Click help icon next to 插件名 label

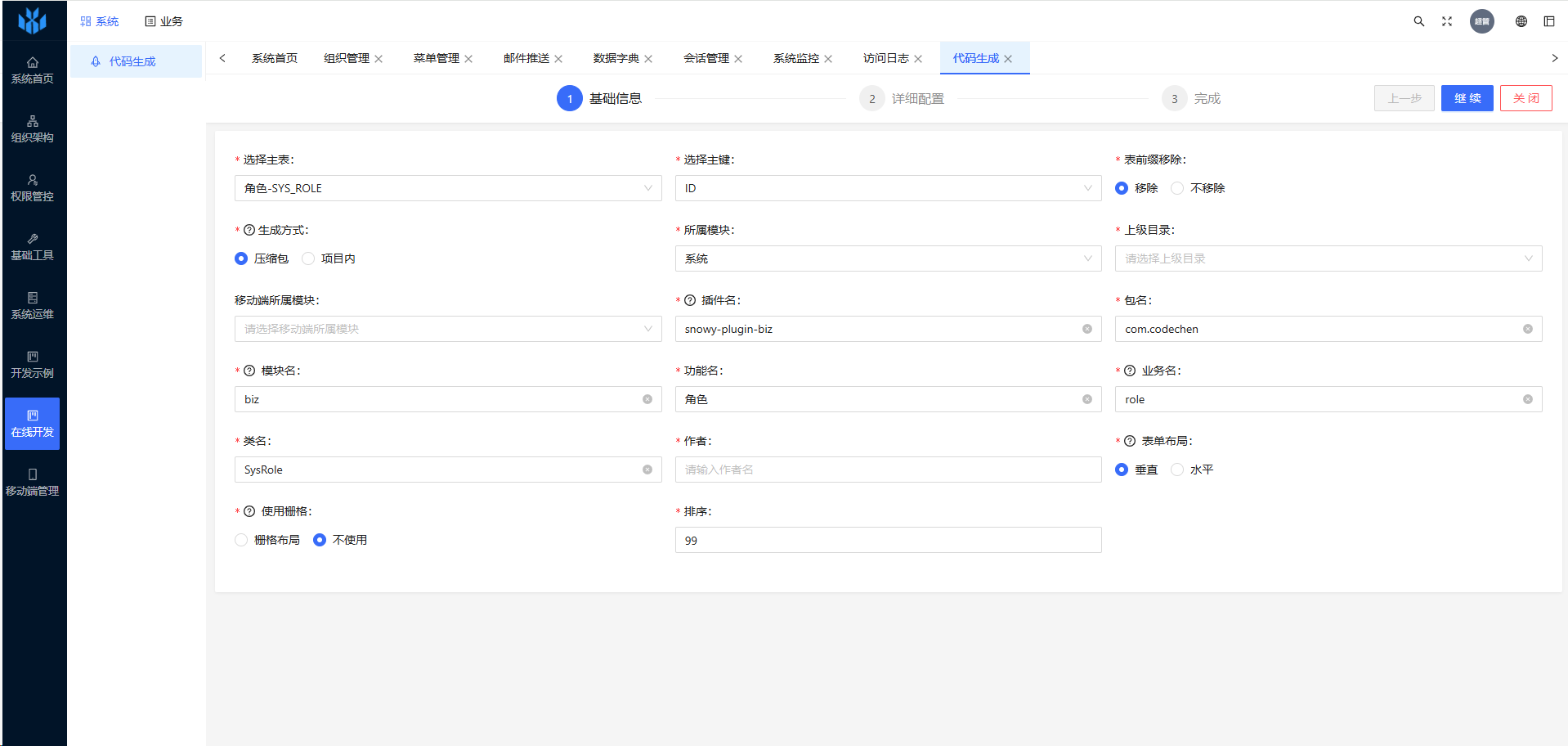point(690,300)
